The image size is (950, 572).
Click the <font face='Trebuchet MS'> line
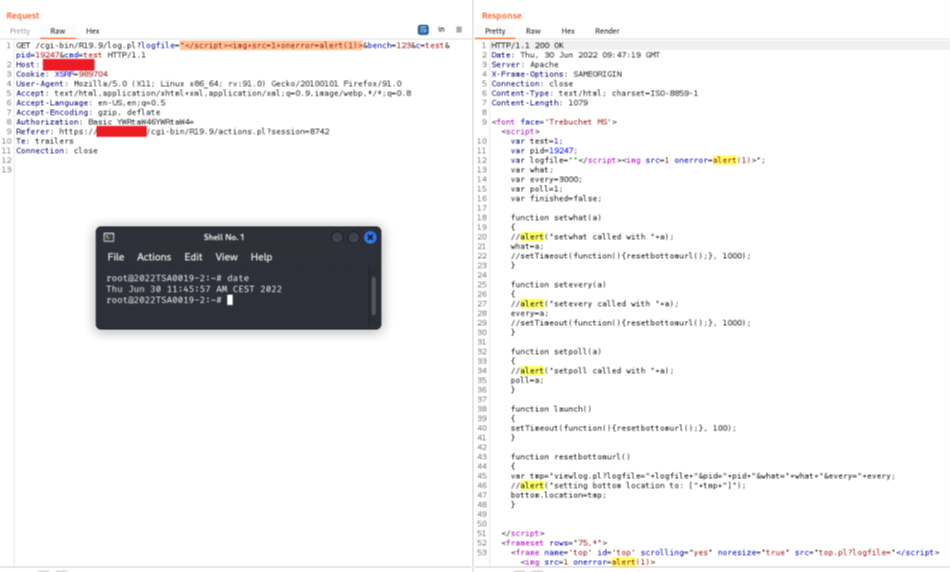pos(554,122)
